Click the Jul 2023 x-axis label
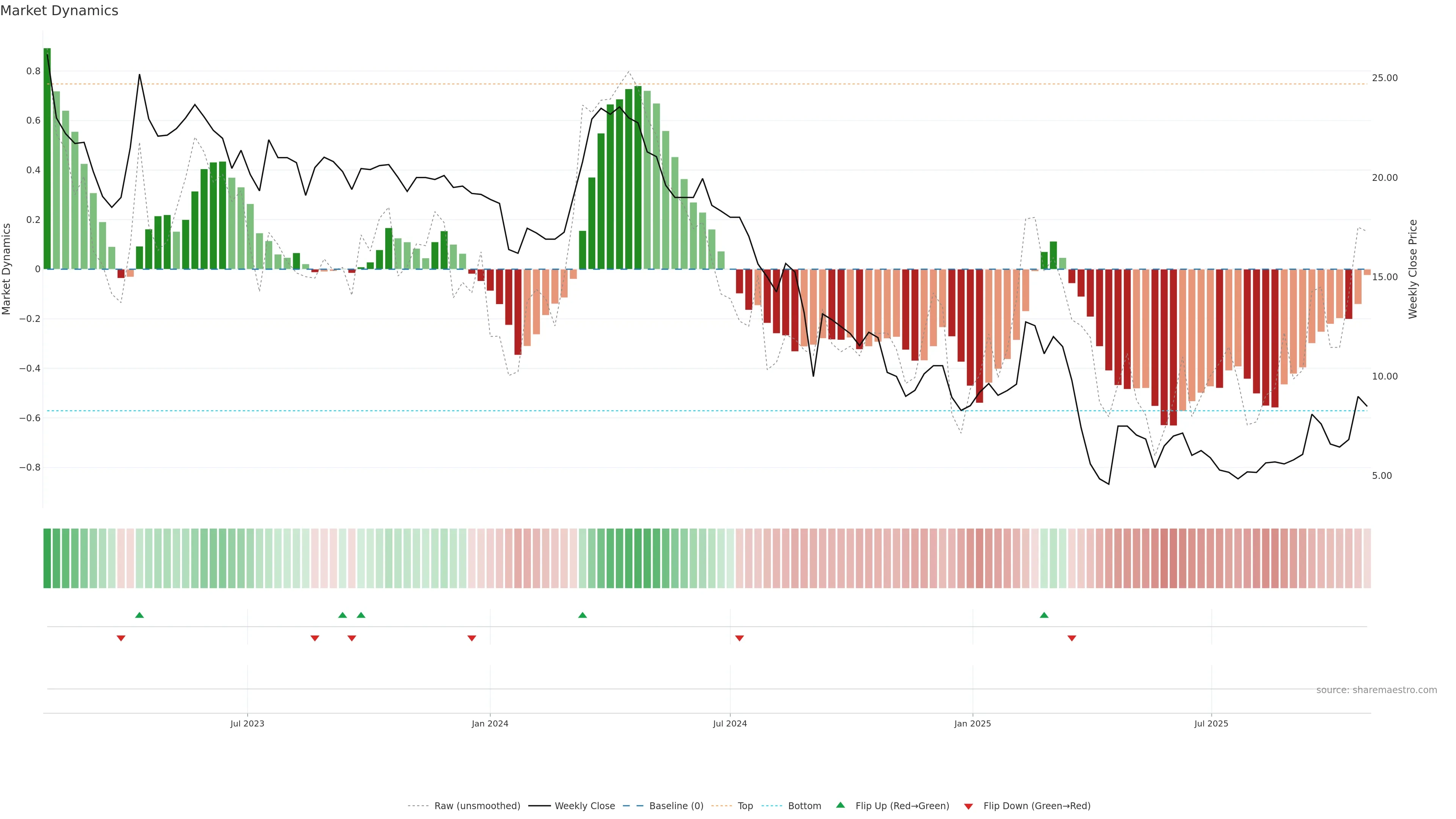 click(247, 723)
